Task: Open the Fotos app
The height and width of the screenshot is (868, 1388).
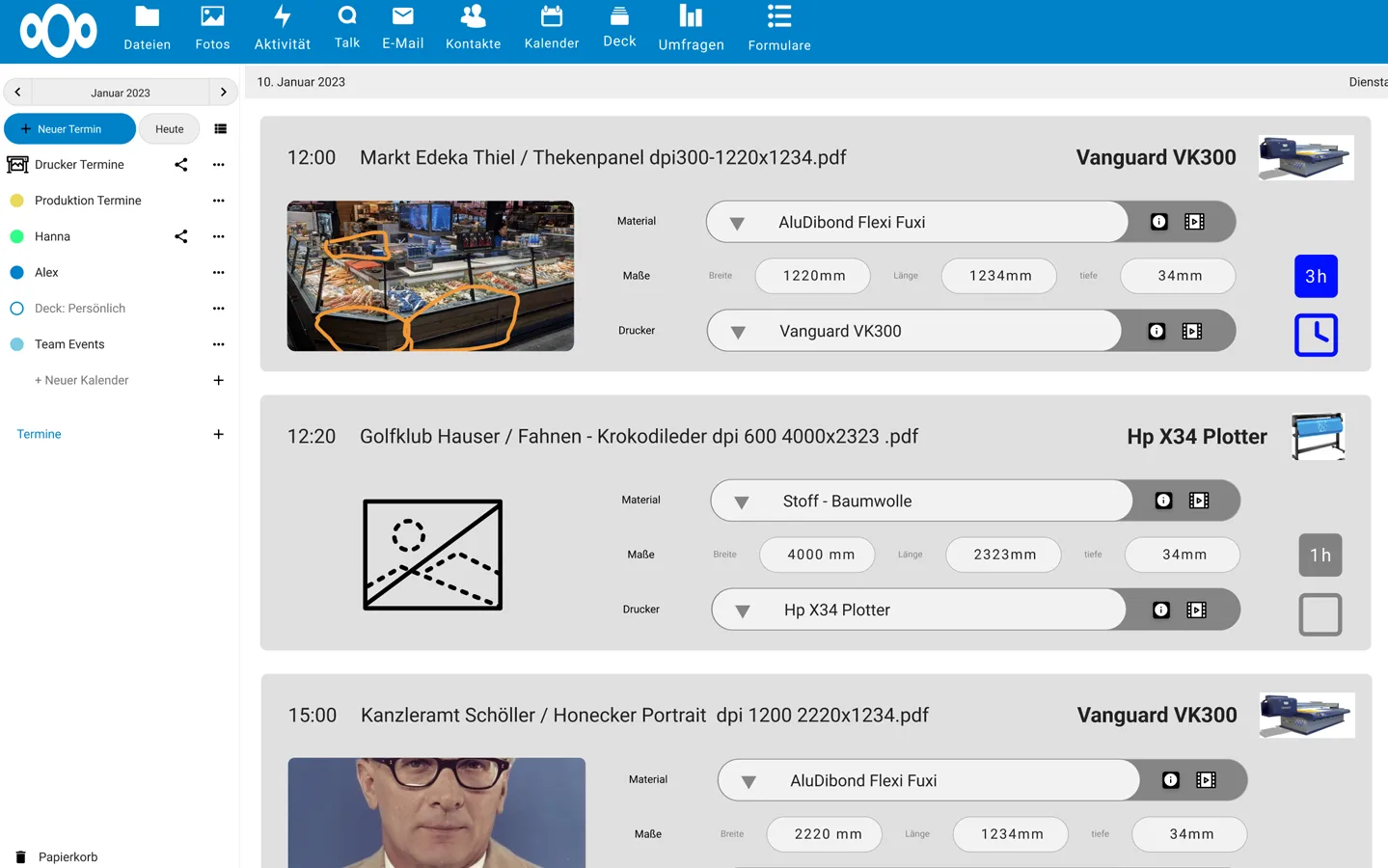Action: (x=212, y=29)
